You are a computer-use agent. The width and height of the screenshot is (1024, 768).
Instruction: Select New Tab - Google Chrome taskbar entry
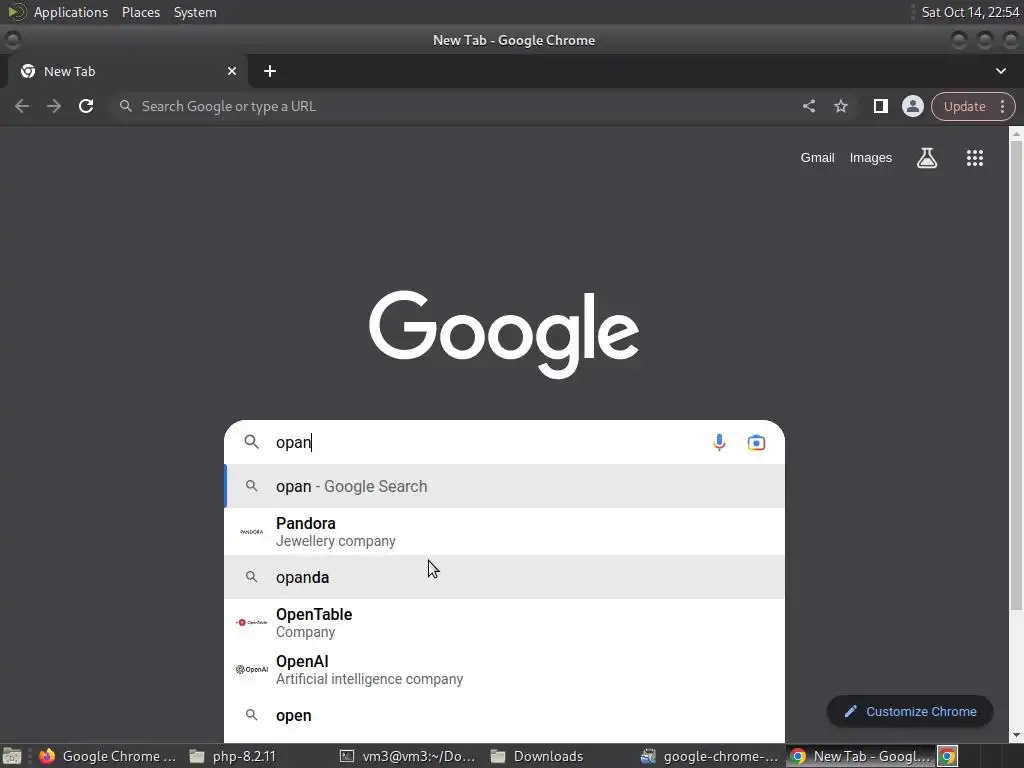coord(860,756)
